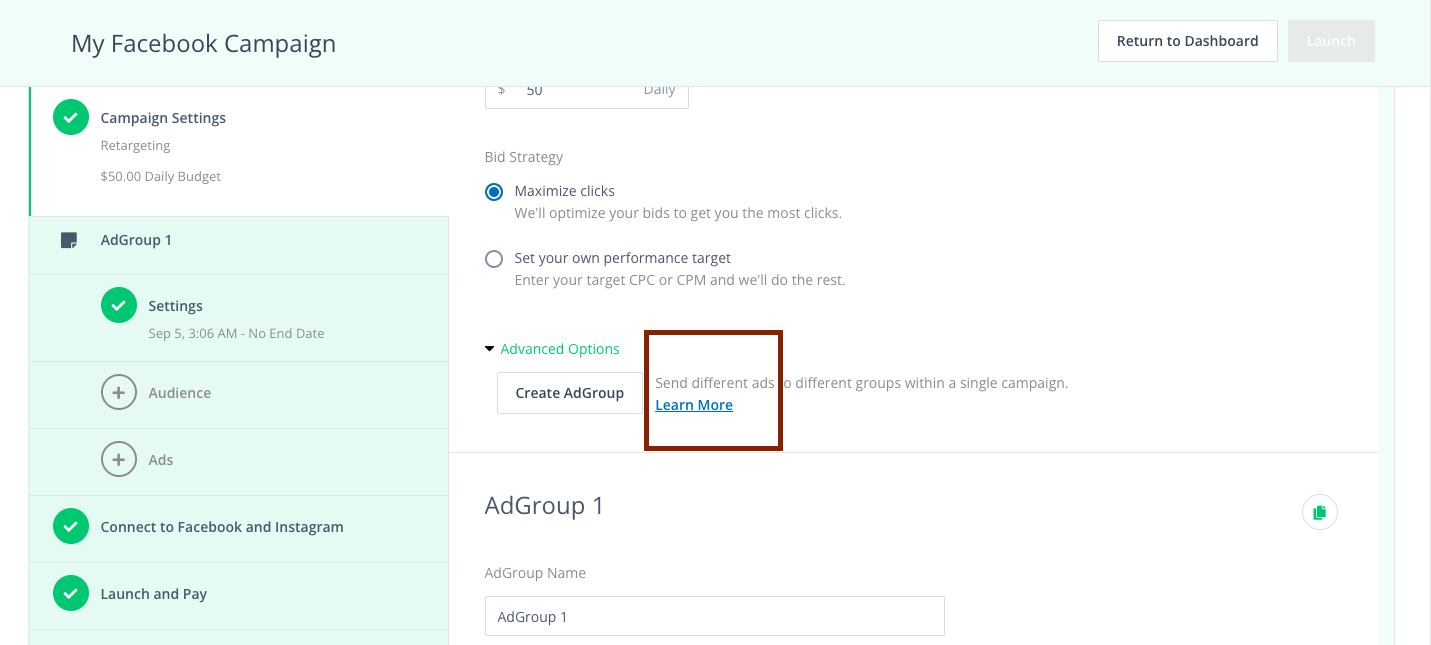Click the Settings green checkmark icon

118,305
